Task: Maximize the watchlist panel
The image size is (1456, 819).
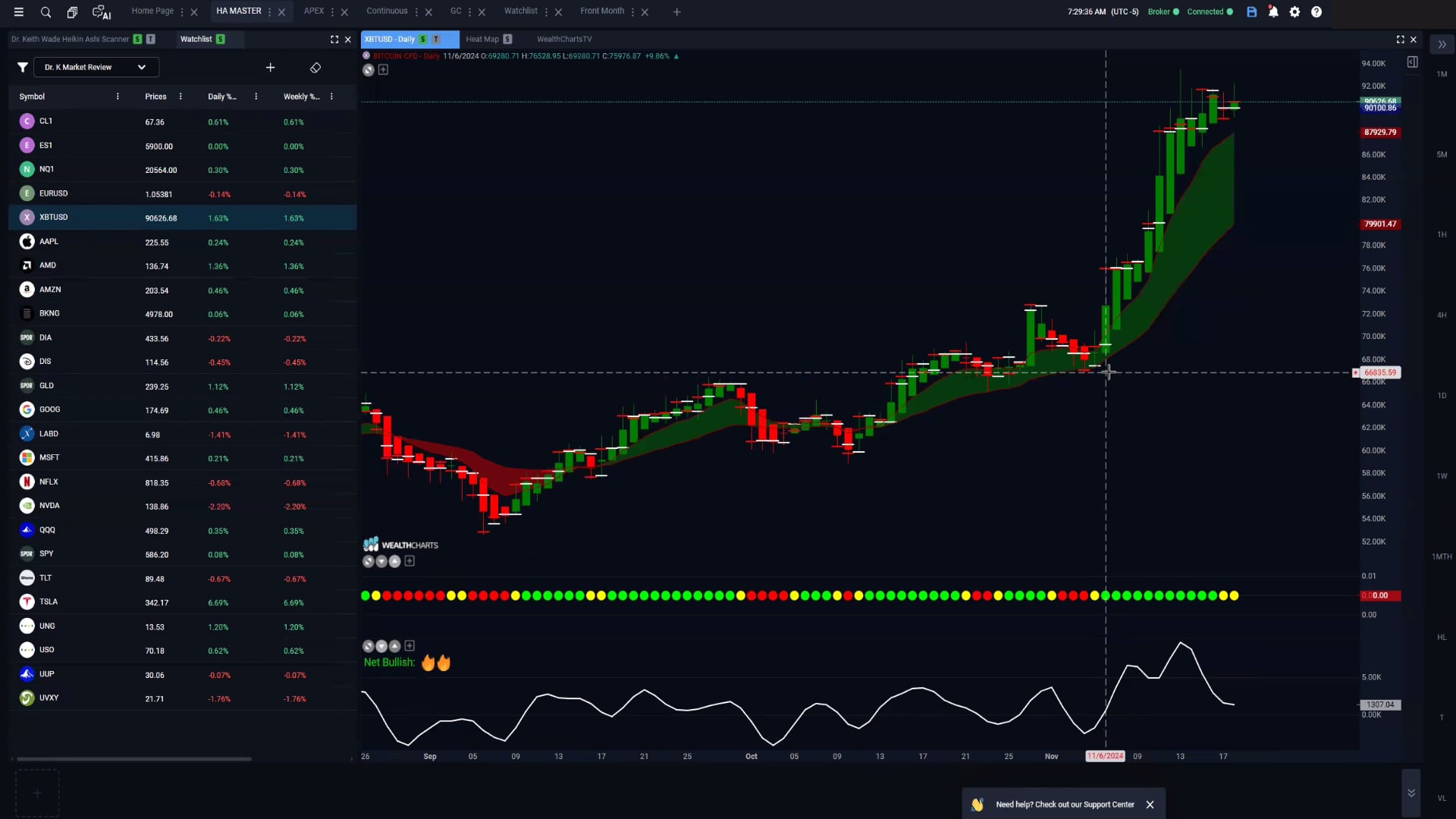Action: point(334,39)
